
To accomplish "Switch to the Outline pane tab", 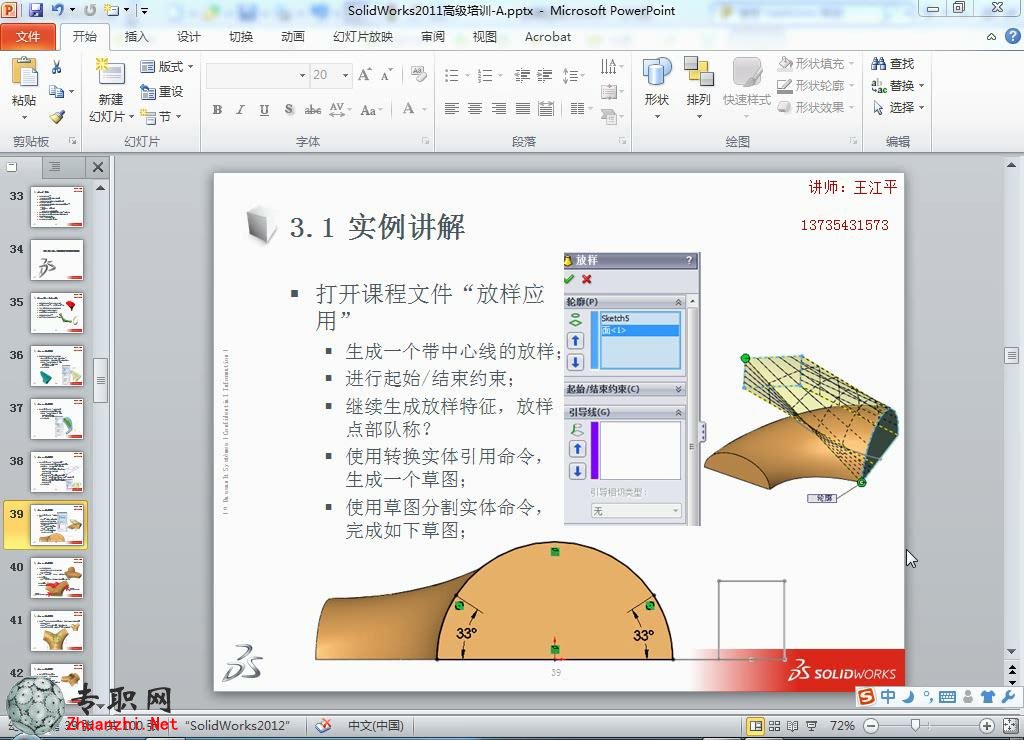I will click(x=55, y=167).
